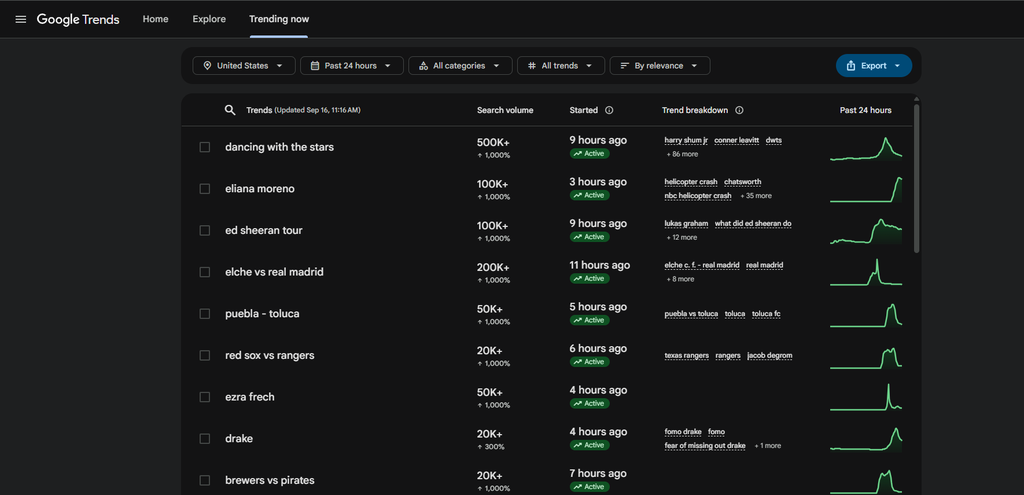Open the 'lukas graham' breakdown link
The height and width of the screenshot is (495, 1024).
pyautogui.click(x=686, y=224)
